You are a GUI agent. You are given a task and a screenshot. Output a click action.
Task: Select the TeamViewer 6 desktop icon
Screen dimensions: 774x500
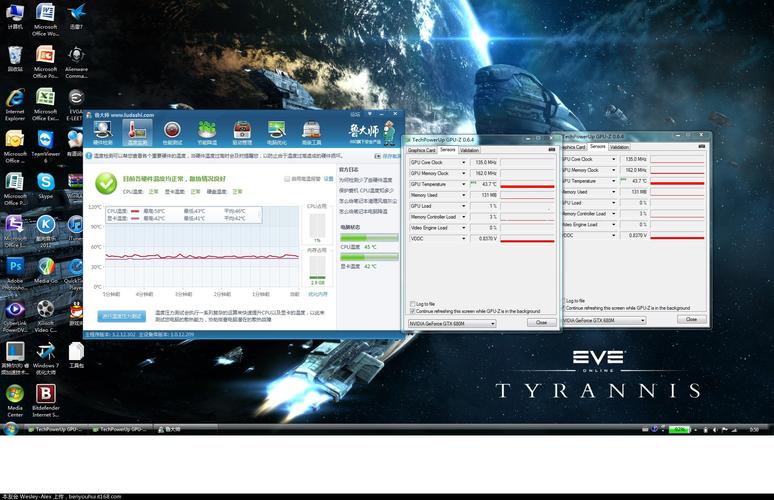point(45,147)
